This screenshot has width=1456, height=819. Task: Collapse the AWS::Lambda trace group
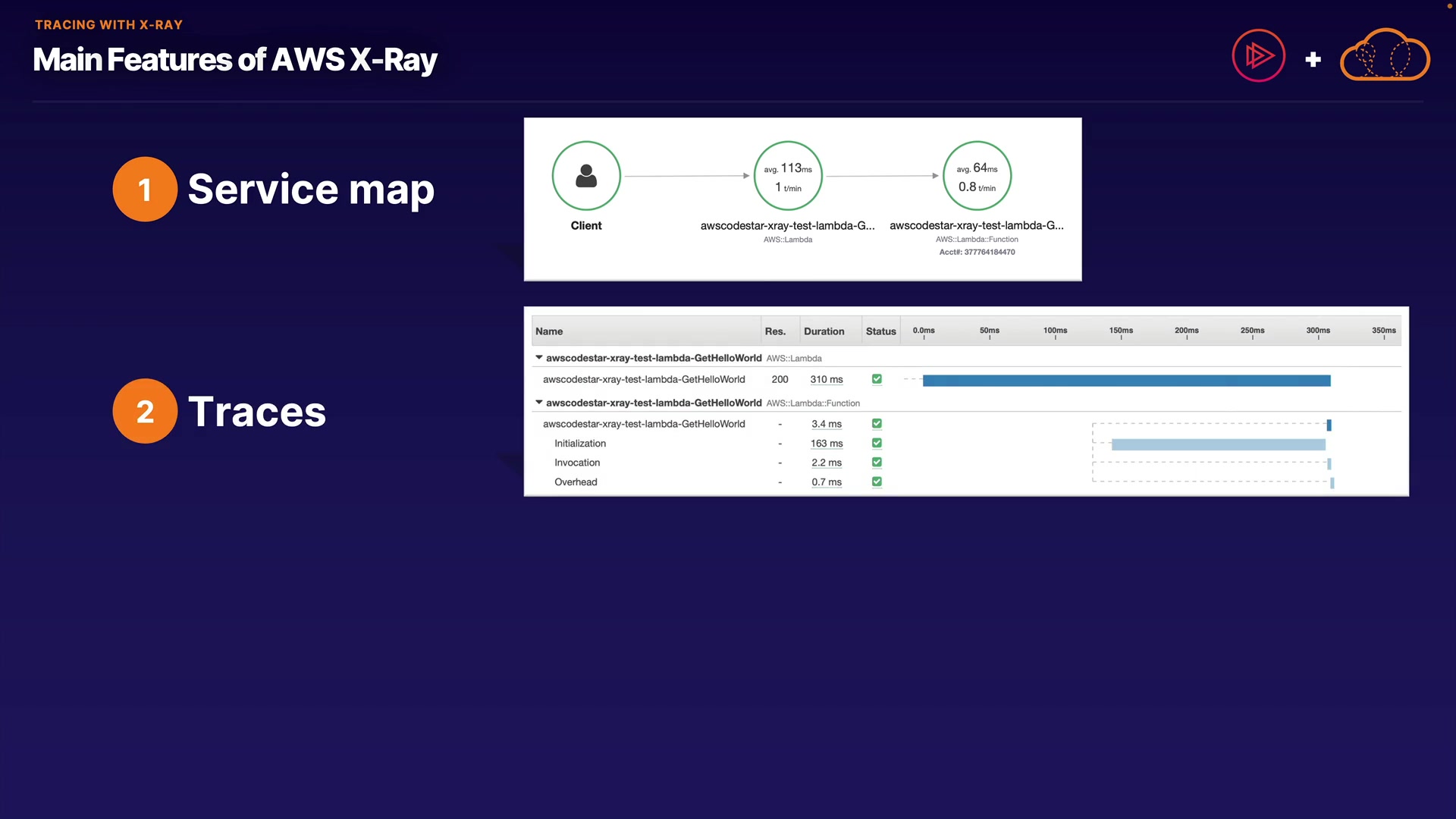(539, 357)
